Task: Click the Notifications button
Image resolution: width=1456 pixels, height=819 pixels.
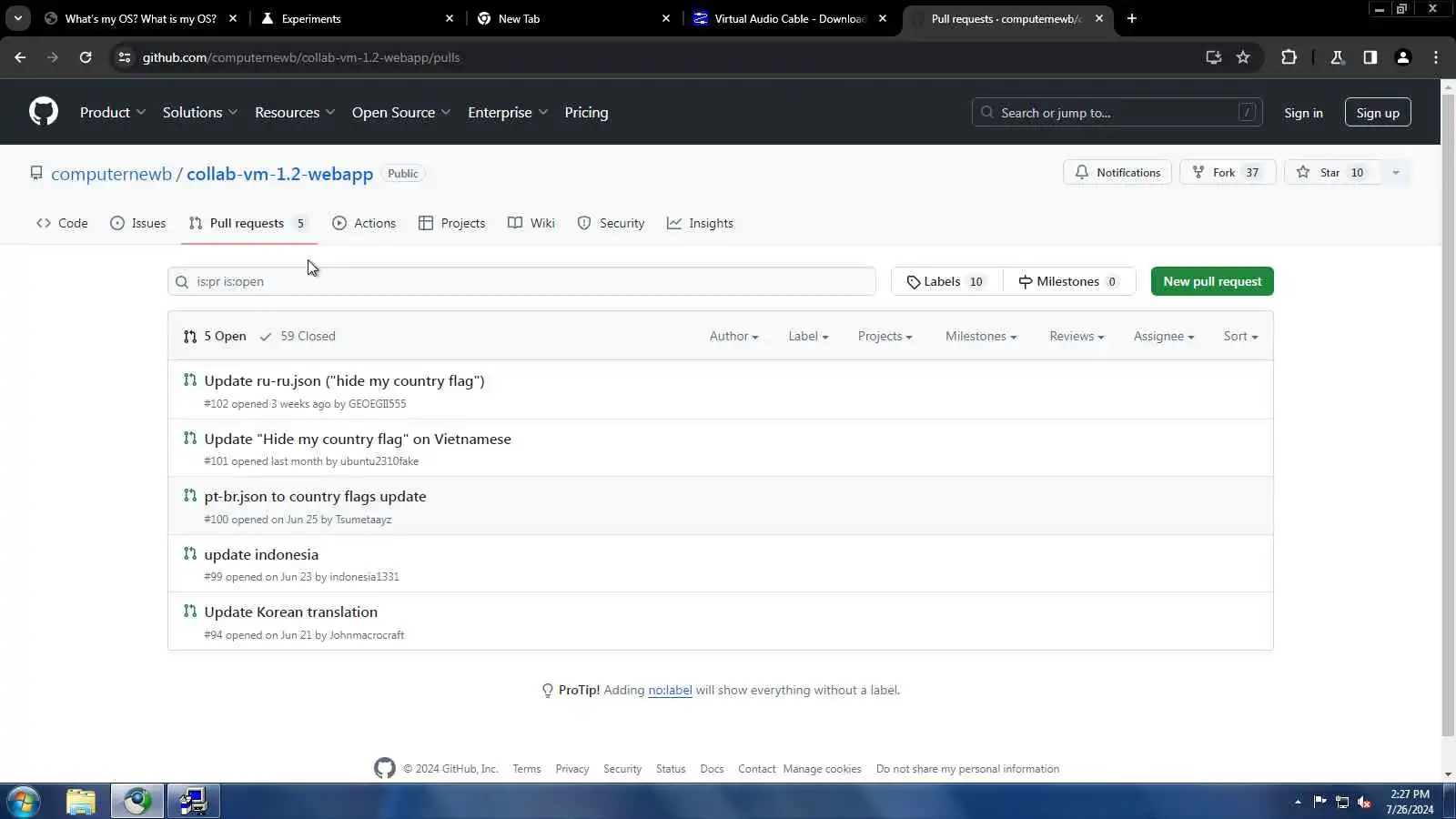Action: (x=1117, y=173)
